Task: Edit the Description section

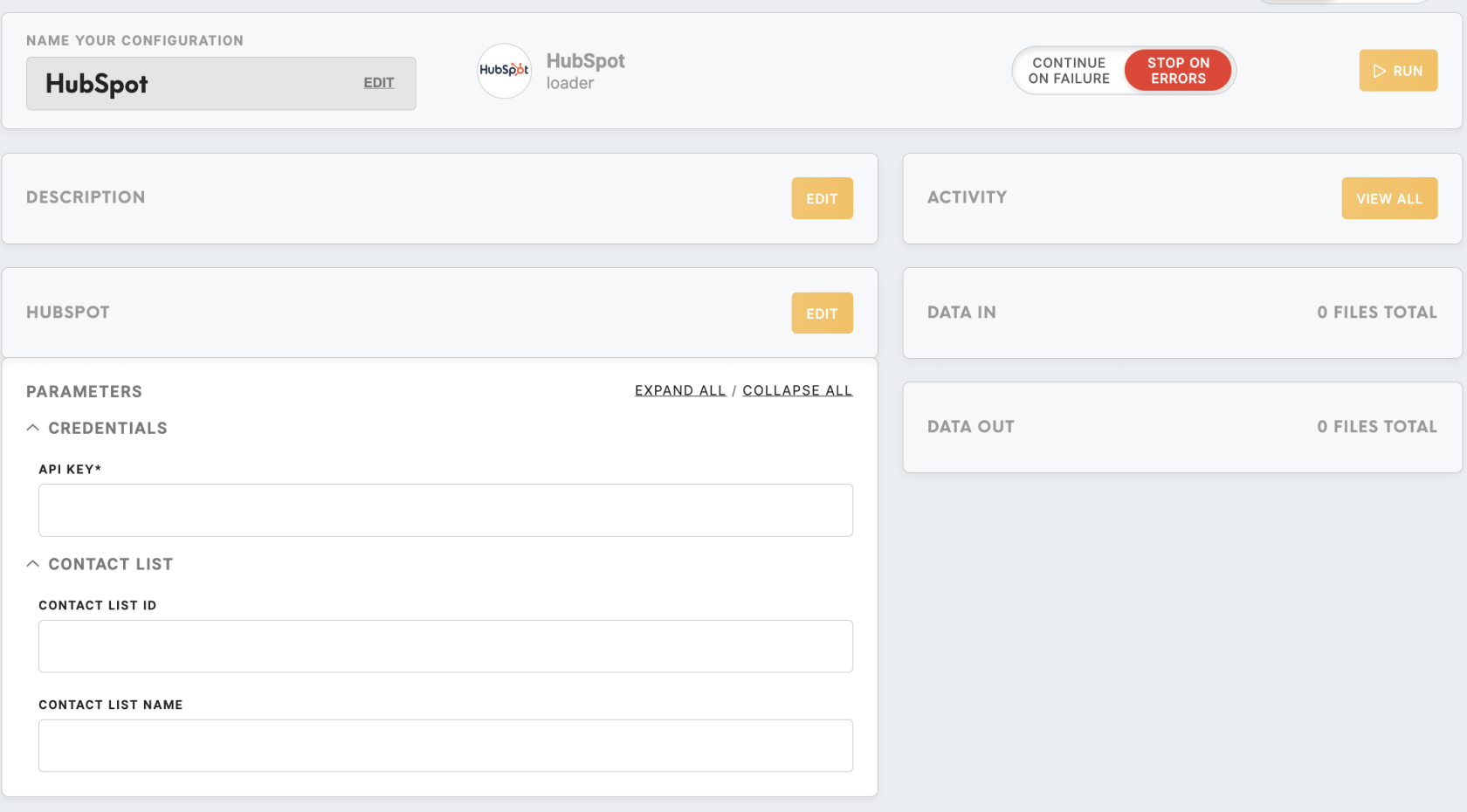Action: click(822, 198)
